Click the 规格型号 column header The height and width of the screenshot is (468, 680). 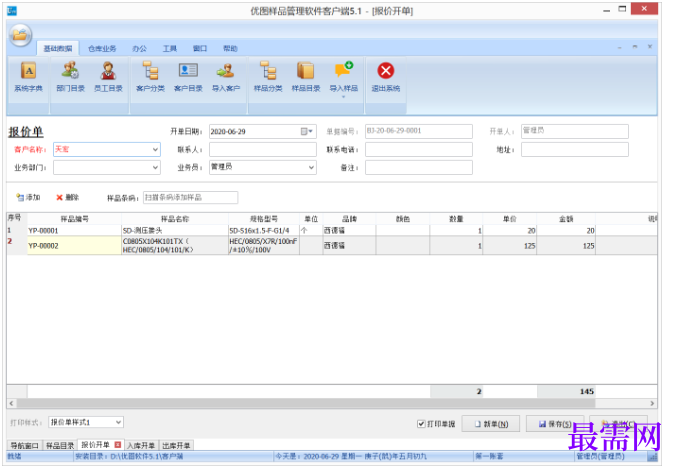click(x=264, y=219)
